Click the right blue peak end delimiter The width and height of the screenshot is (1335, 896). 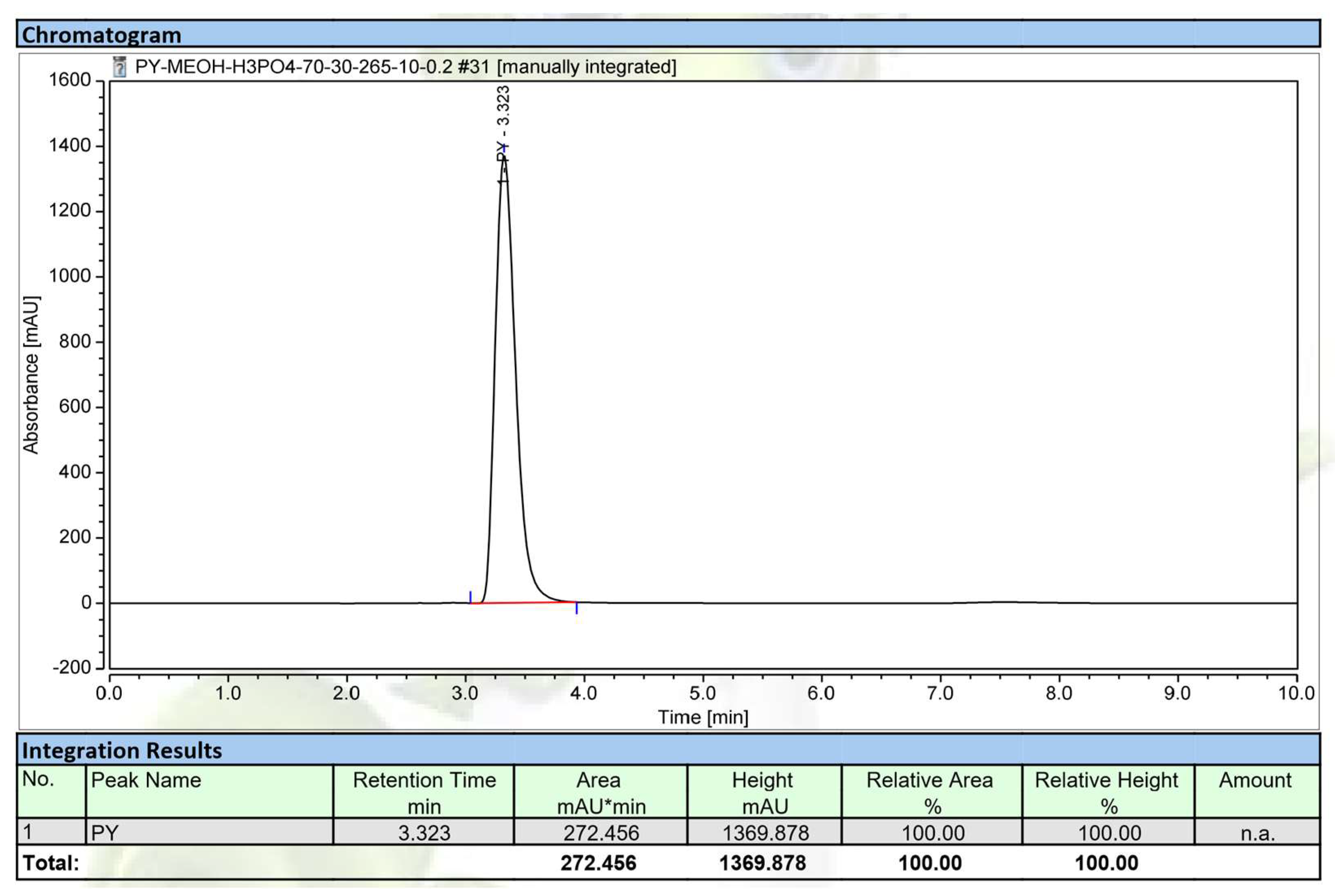(x=577, y=608)
